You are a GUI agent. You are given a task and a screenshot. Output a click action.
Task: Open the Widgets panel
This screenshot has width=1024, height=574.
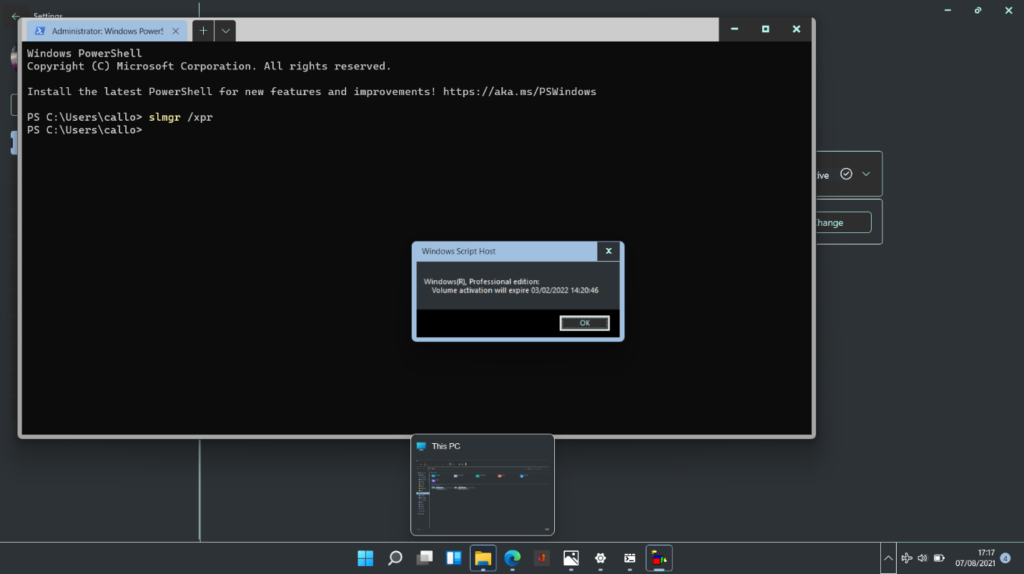pos(454,558)
